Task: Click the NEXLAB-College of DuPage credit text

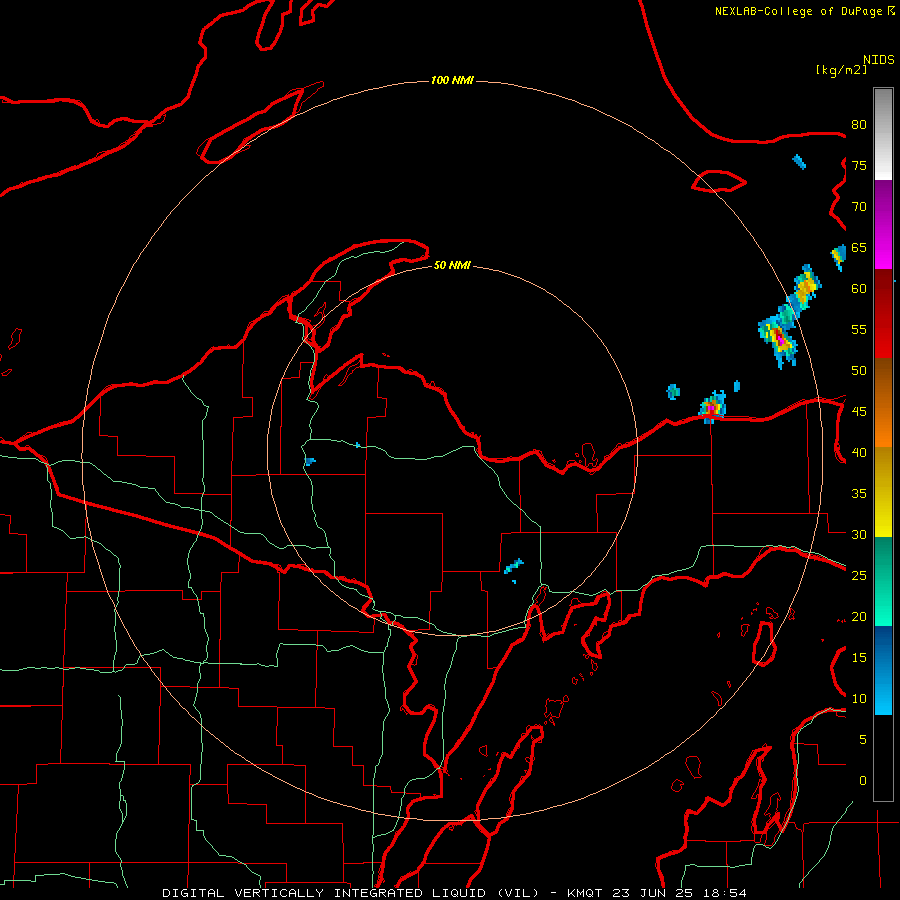Action: tap(805, 11)
